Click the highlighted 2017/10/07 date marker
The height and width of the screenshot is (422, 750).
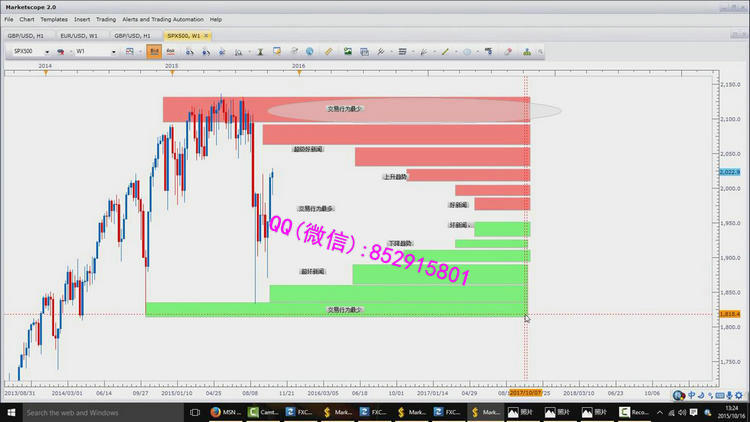coord(526,393)
